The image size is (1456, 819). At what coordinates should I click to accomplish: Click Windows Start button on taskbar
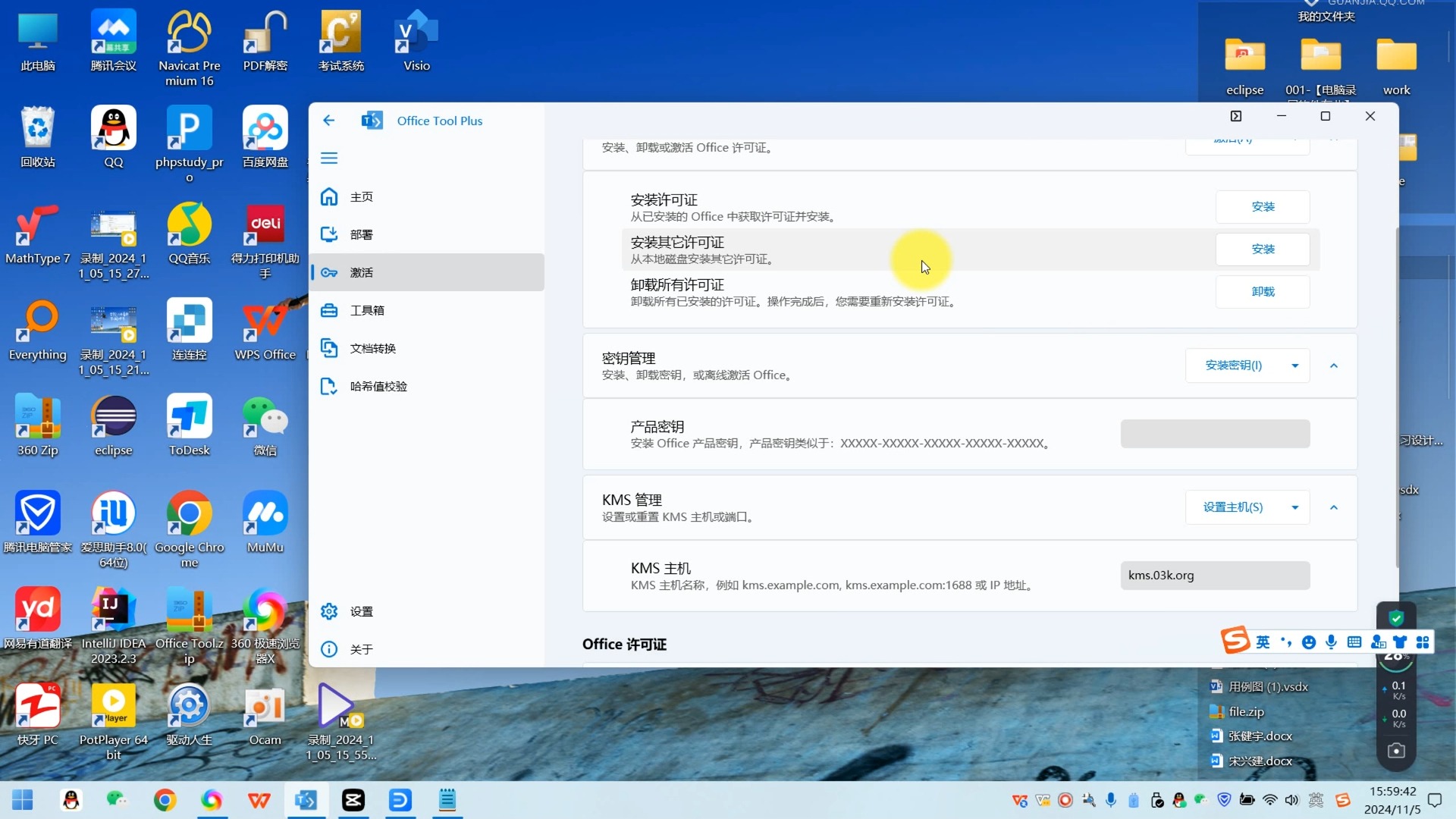tap(23, 800)
